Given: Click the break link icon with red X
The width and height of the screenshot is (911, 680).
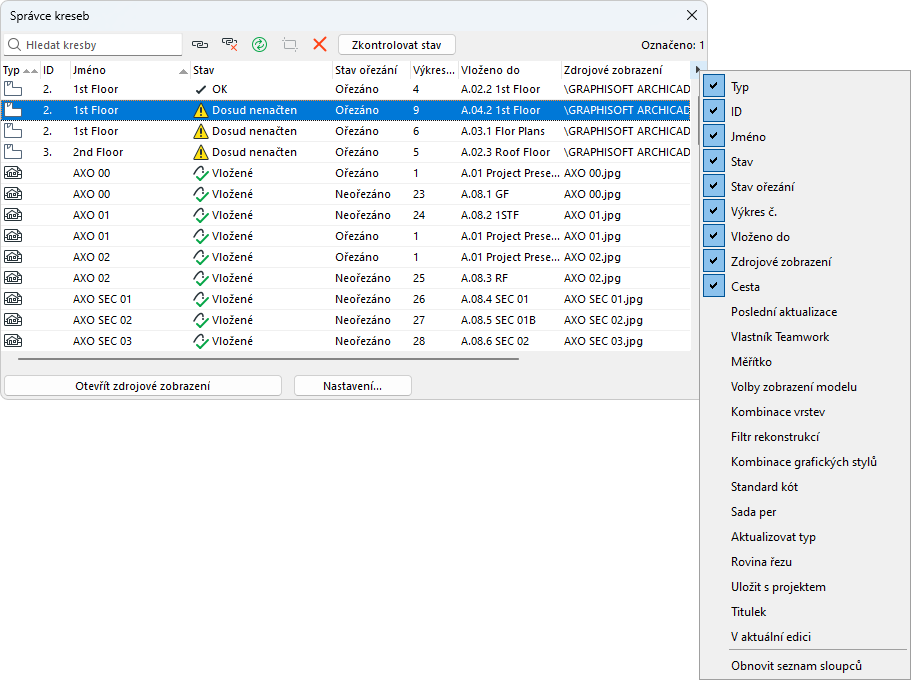Looking at the screenshot, I should point(230,45).
